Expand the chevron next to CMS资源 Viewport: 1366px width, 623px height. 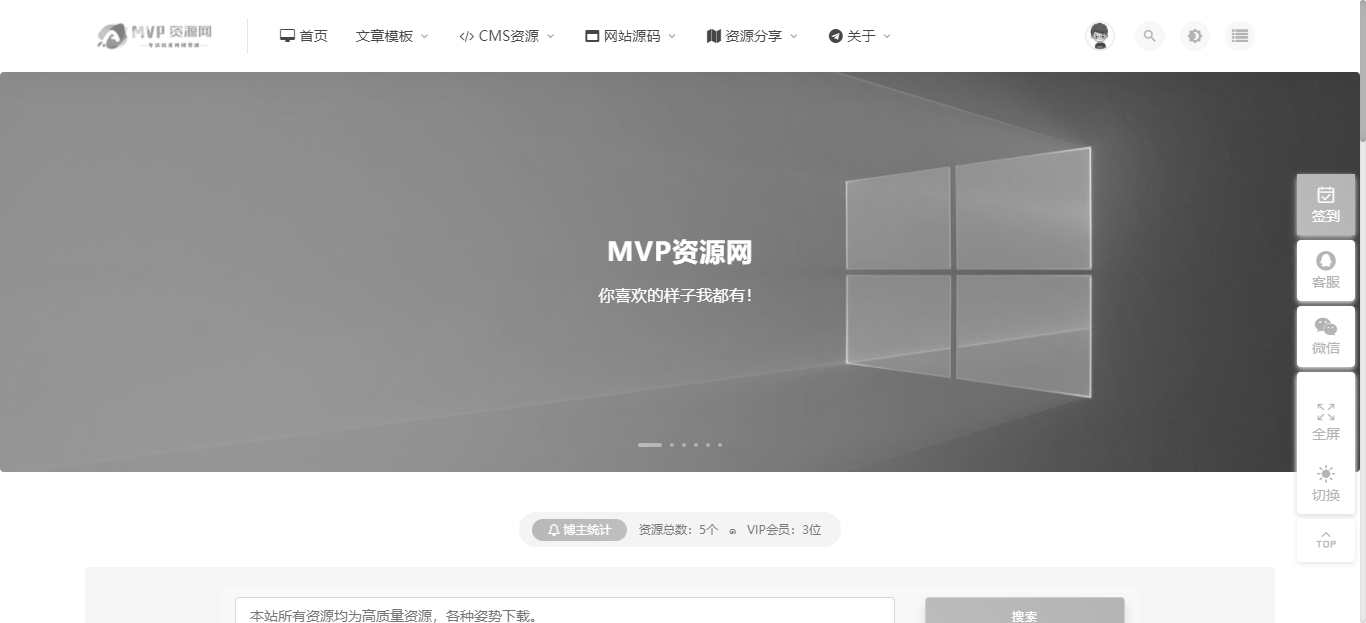pos(550,36)
